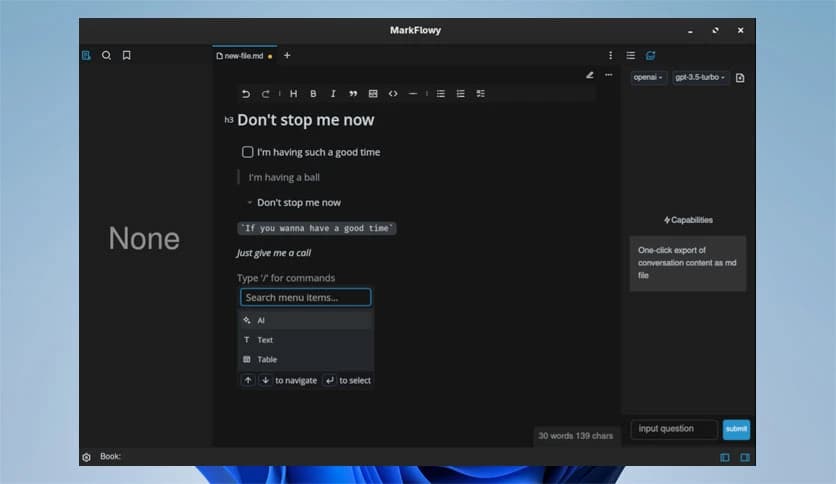Insert a bullet list
Image resolution: width=836 pixels, height=484 pixels.
coord(440,94)
